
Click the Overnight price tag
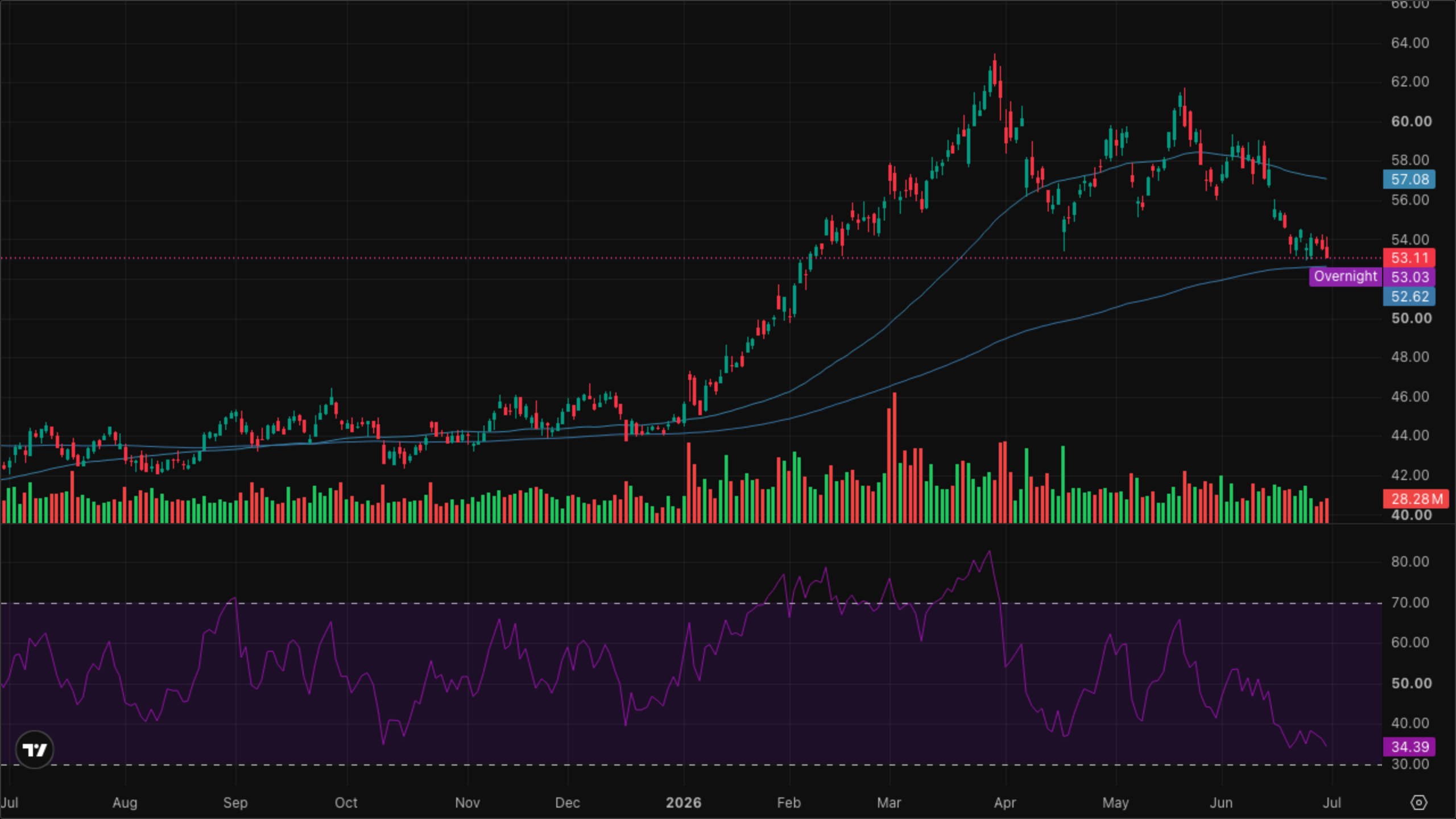1345,276
